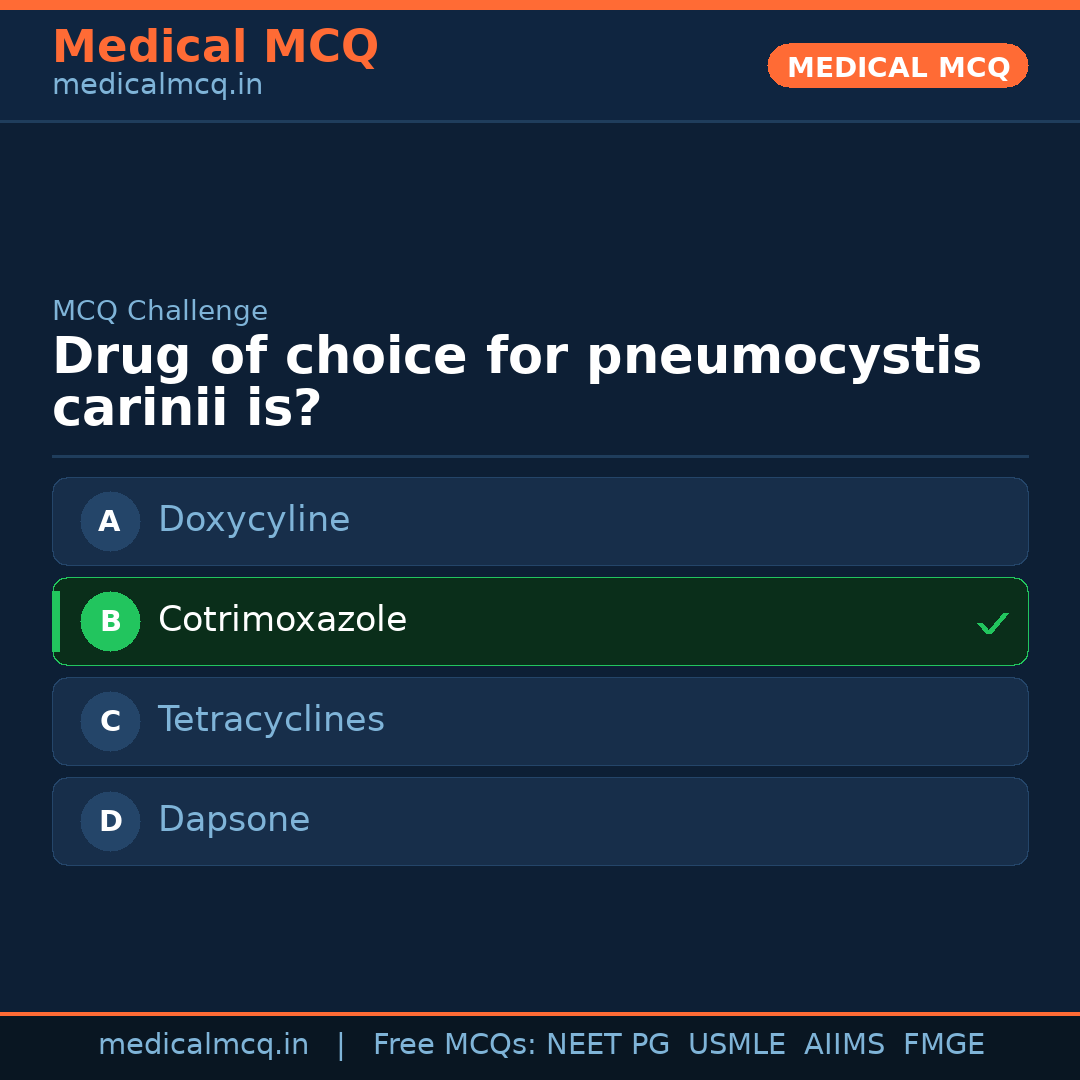The width and height of the screenshot is (1080, 1080).
Task: Click the letter D circle badge
Action: tap(110, 821)
